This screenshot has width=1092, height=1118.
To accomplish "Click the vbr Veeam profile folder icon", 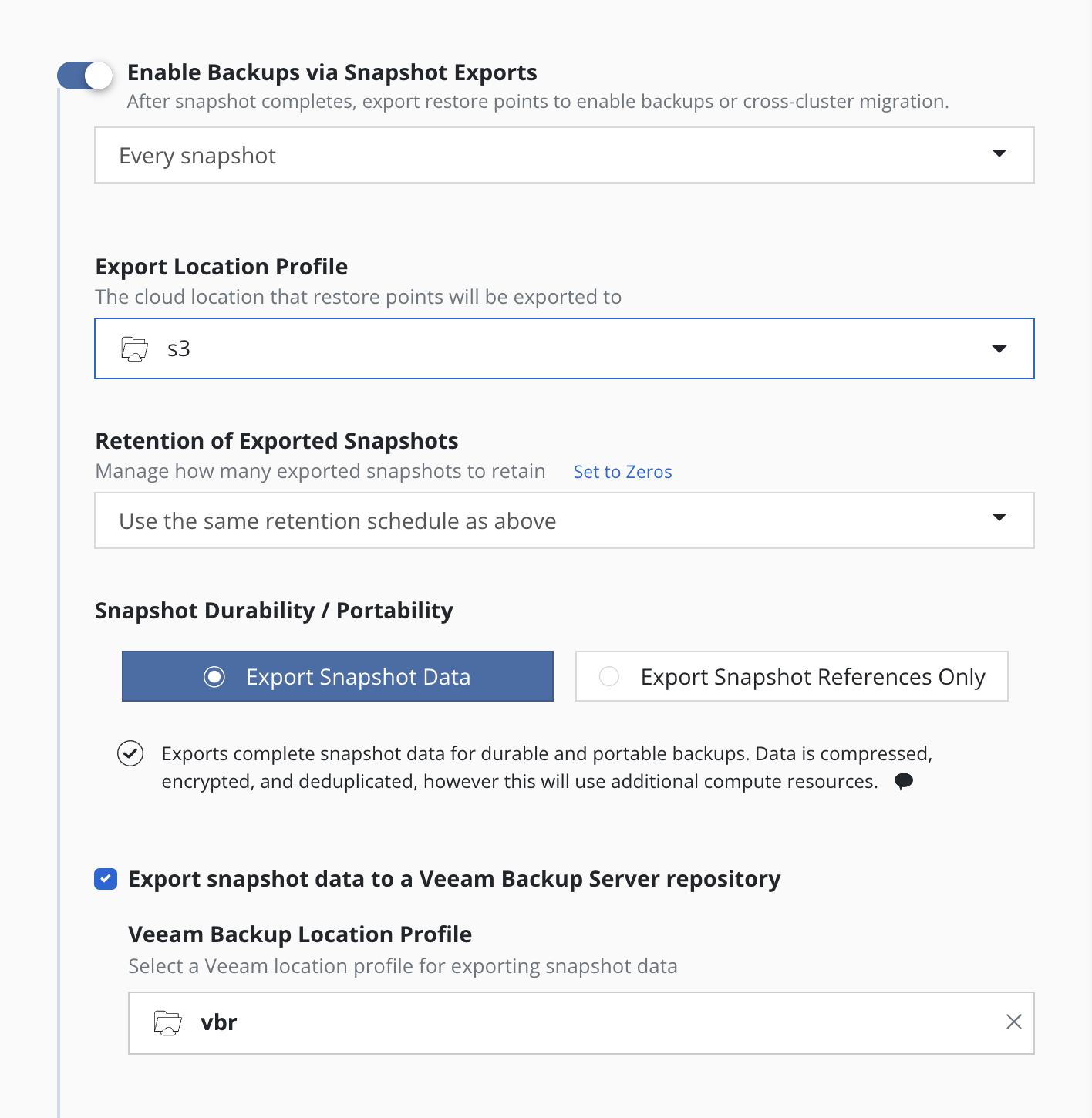I will click(x=167, y=1023).
